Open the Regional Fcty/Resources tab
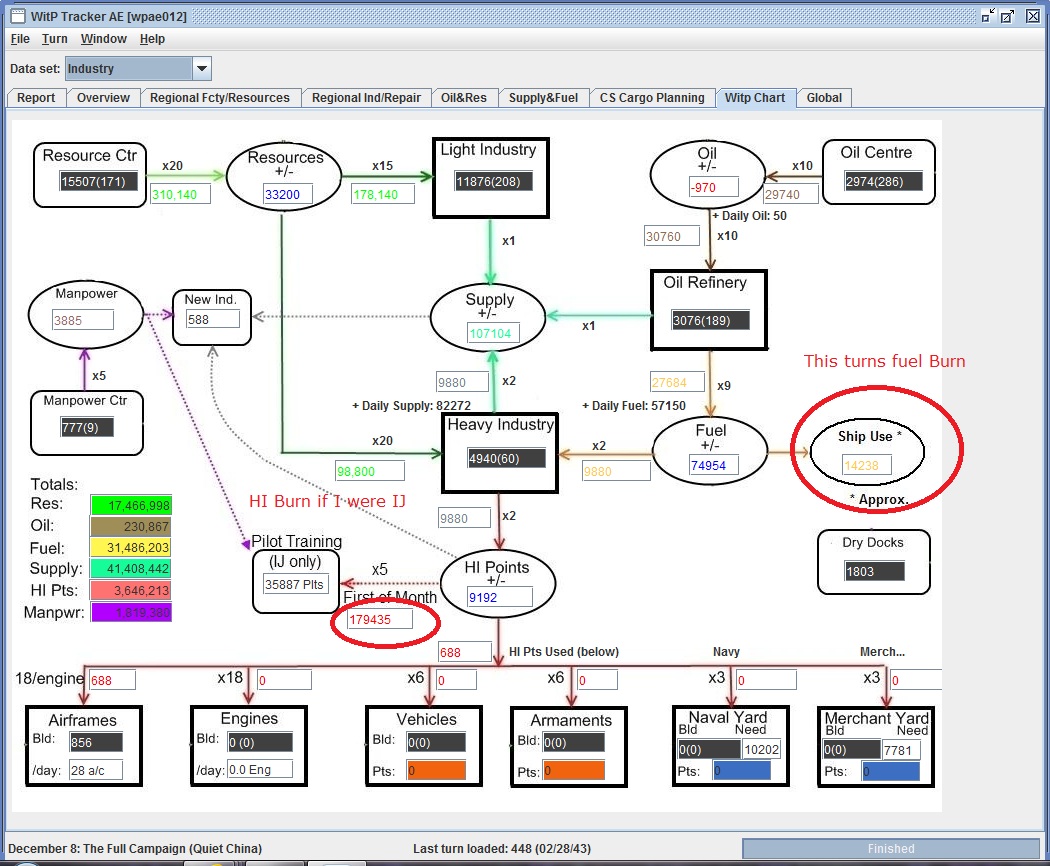This screenshot has width=1050, height=866. point(220,98)
